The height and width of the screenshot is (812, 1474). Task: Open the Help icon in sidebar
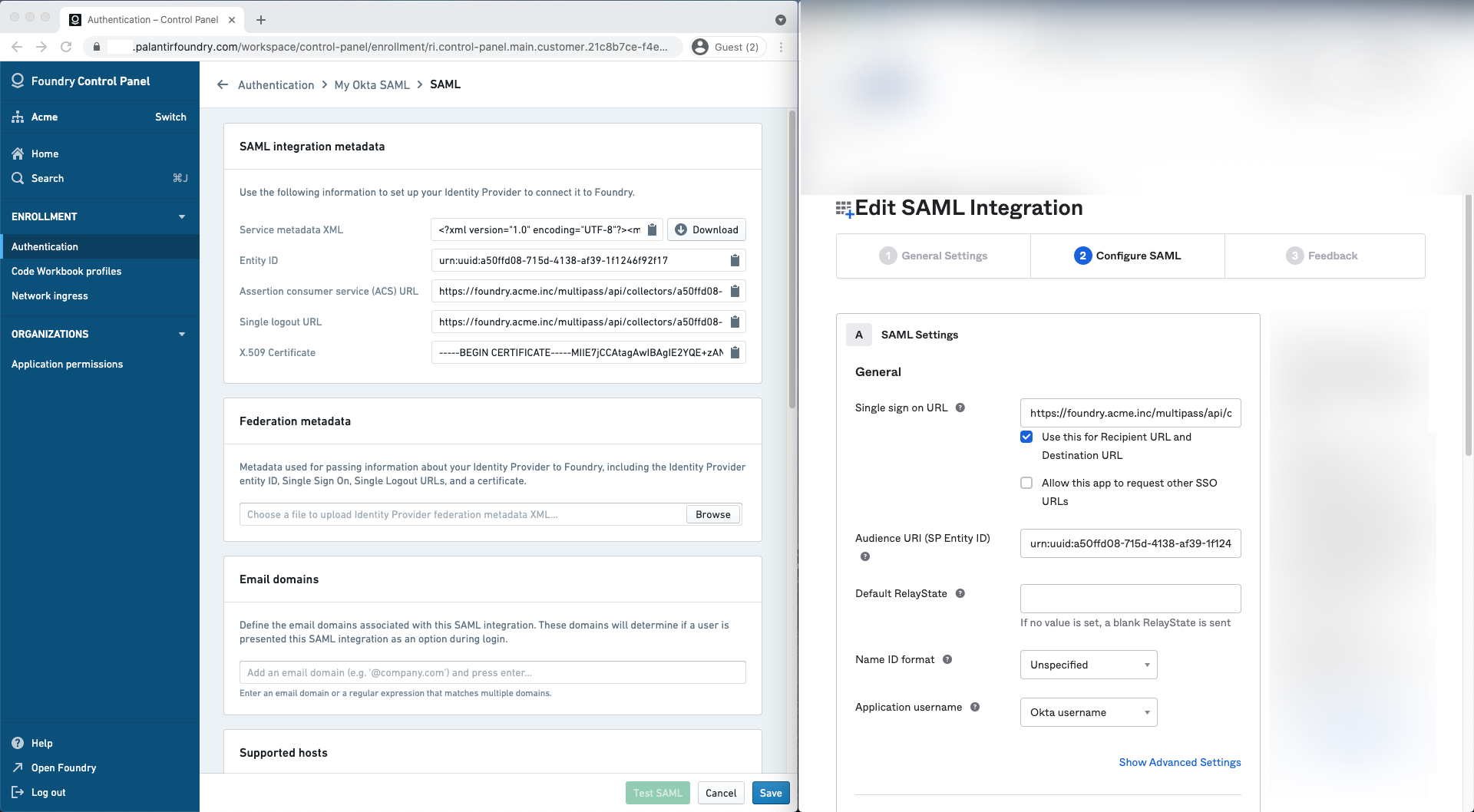[x=18, y=743]
